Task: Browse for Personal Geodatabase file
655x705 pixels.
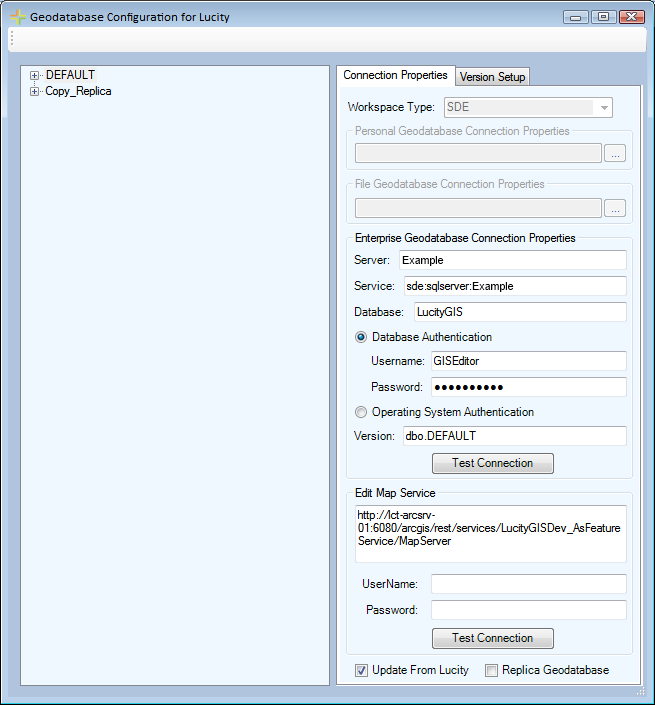Action: (615, 153)
